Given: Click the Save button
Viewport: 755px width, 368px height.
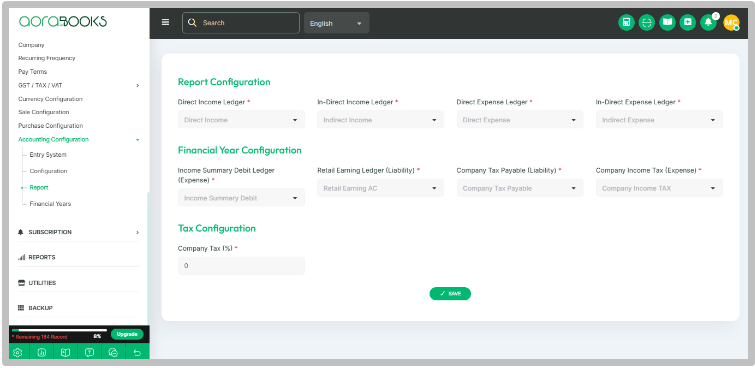Looking at the screenshot, I should (450, 293).
